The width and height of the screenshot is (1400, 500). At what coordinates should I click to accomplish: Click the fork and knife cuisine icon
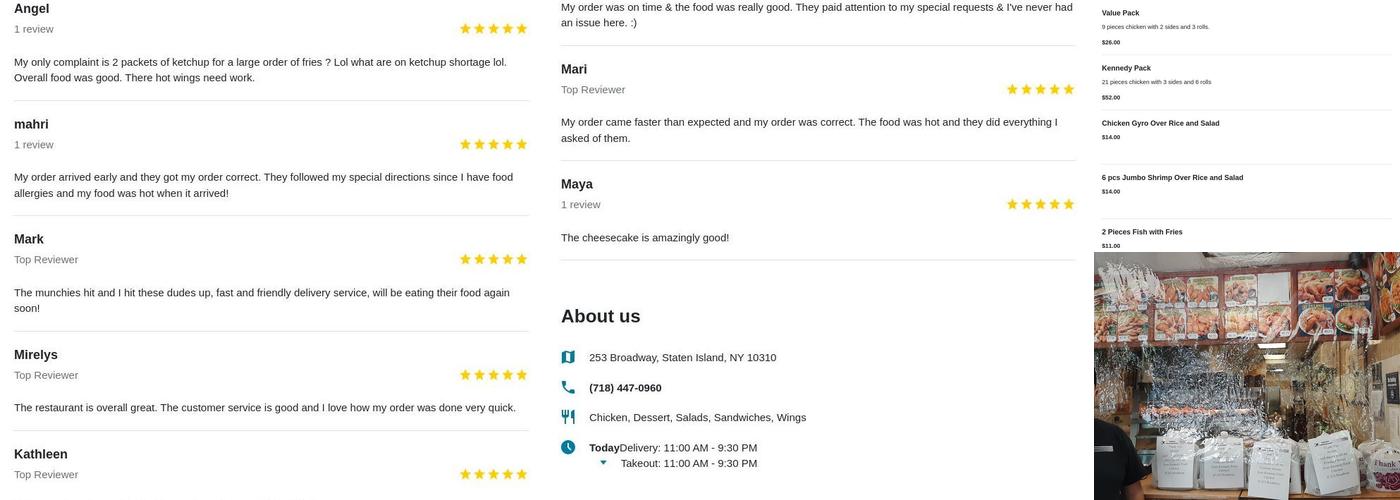568,417
